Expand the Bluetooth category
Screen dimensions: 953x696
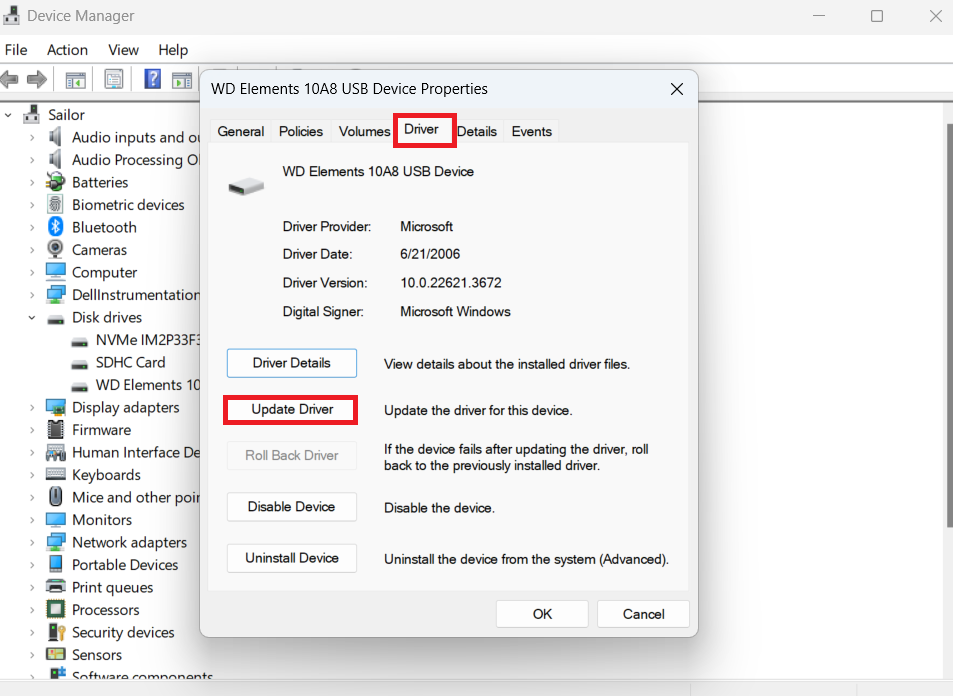32,228
